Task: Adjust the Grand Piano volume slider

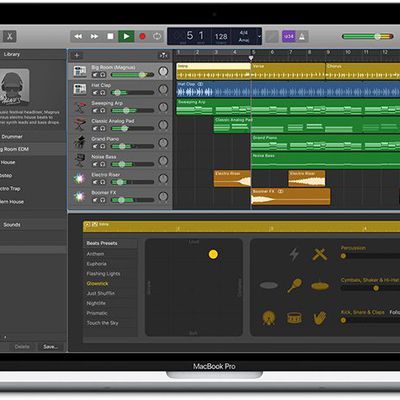Action: click(x=132, y=146)
